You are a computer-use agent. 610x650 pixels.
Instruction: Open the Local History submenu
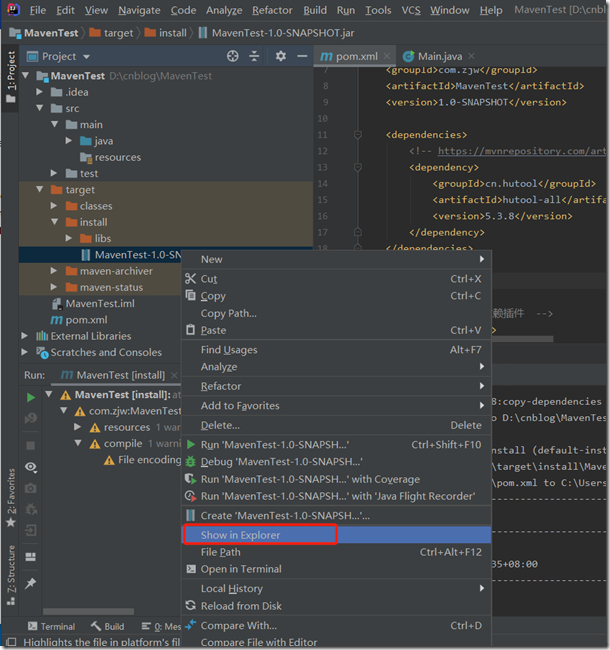click(x=336, y=588)
